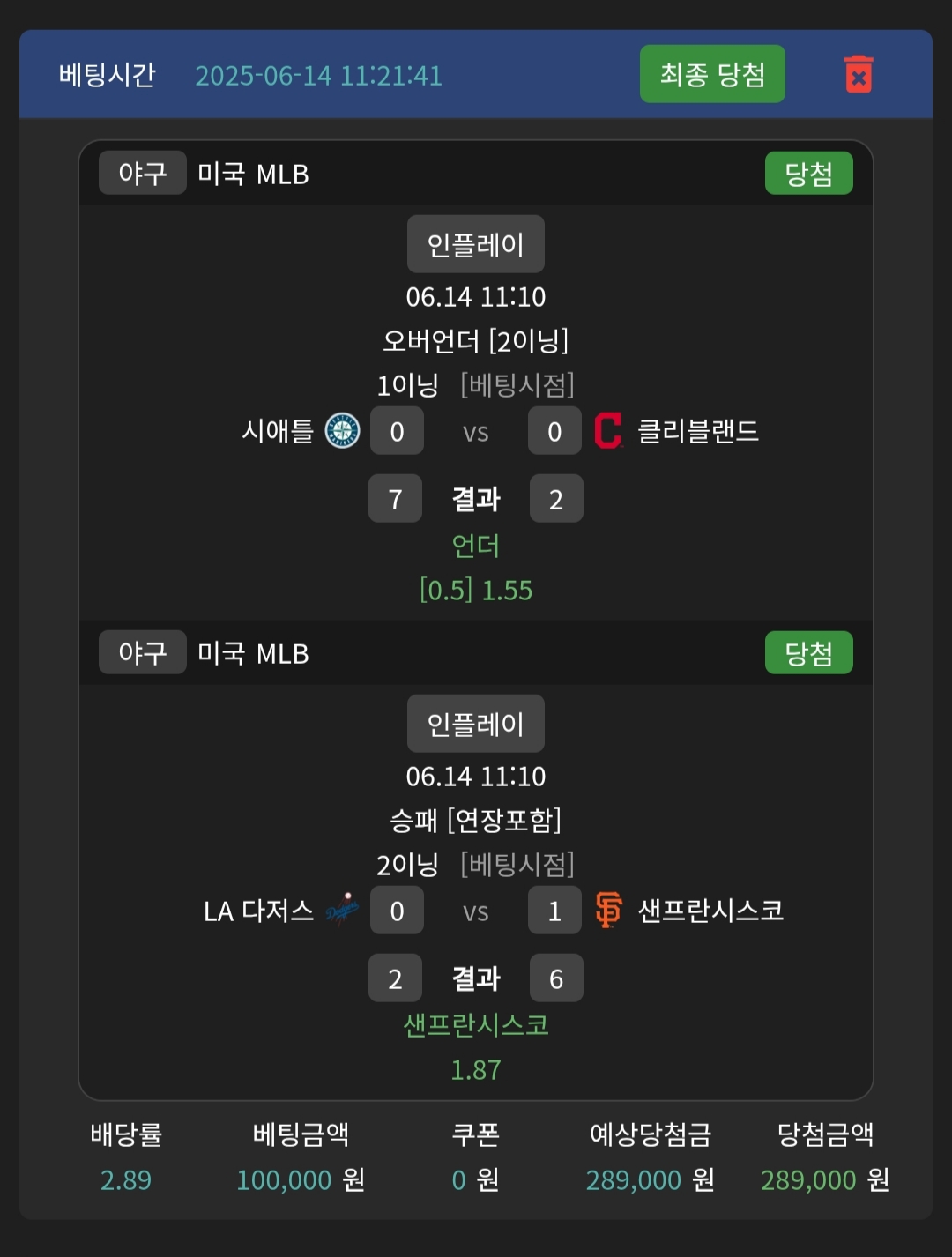The height and width of the screenshot is (1257, 952).
Task: Click Seattle final score 7 box
Action: [x=395, y=499]
